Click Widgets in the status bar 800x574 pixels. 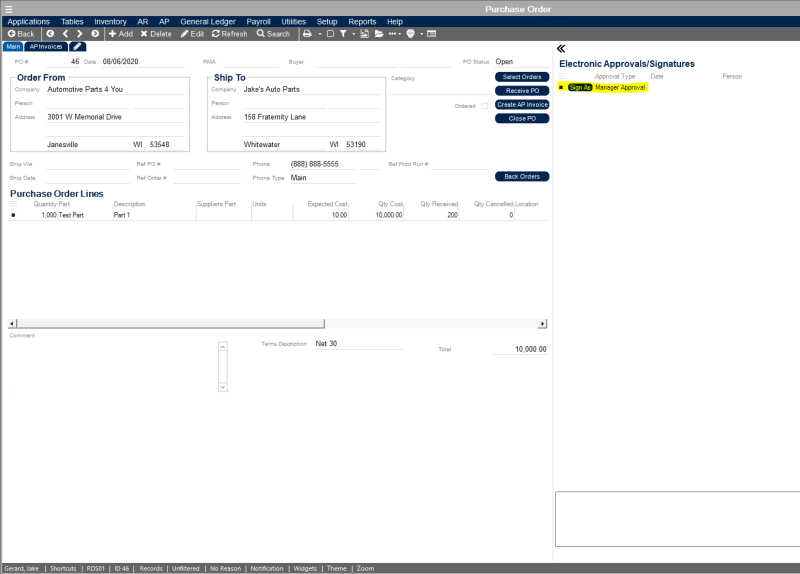(x=305, y=568)
